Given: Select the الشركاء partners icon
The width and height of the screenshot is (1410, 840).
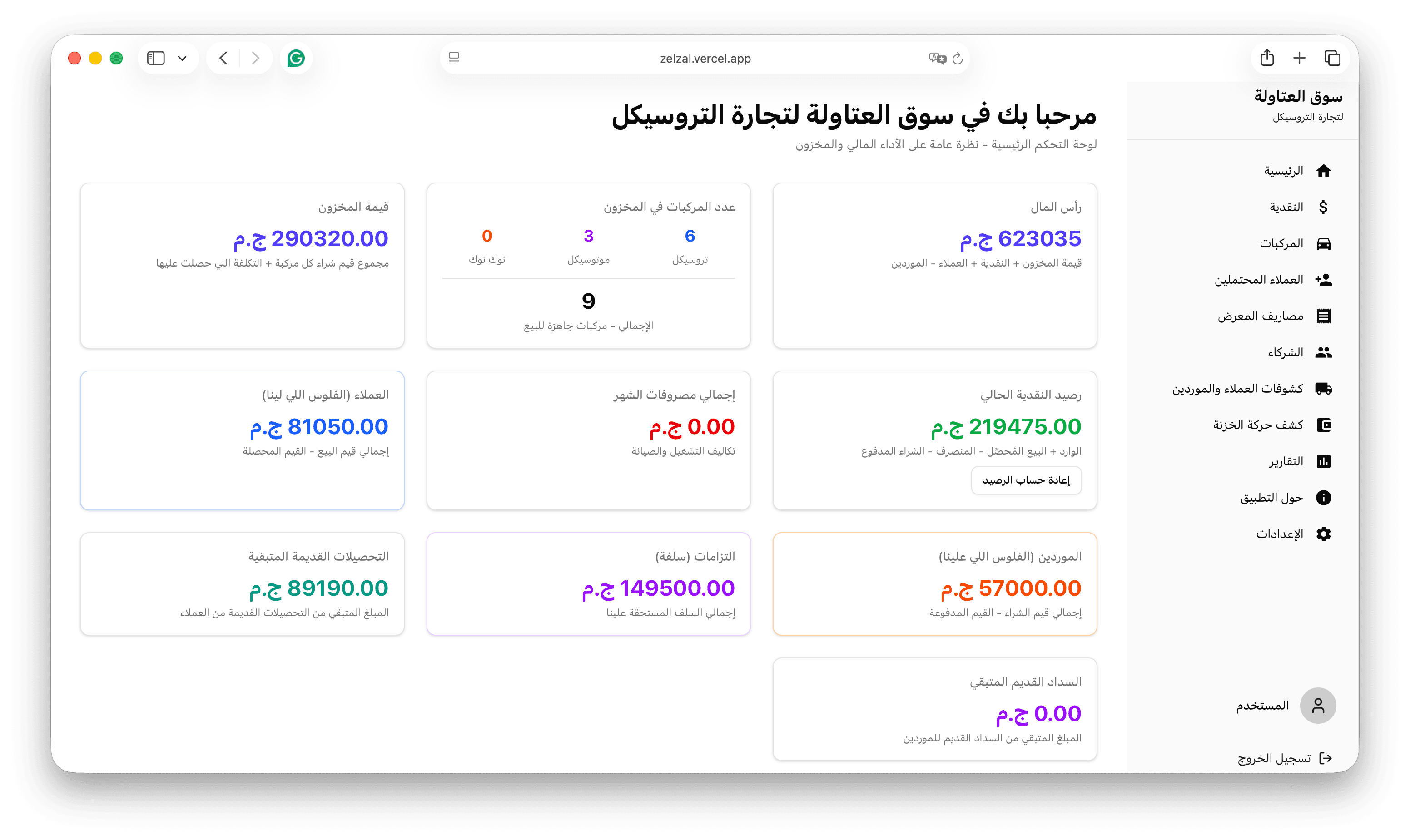Looking at the screenshot, I should click(x=1324, y=351).
